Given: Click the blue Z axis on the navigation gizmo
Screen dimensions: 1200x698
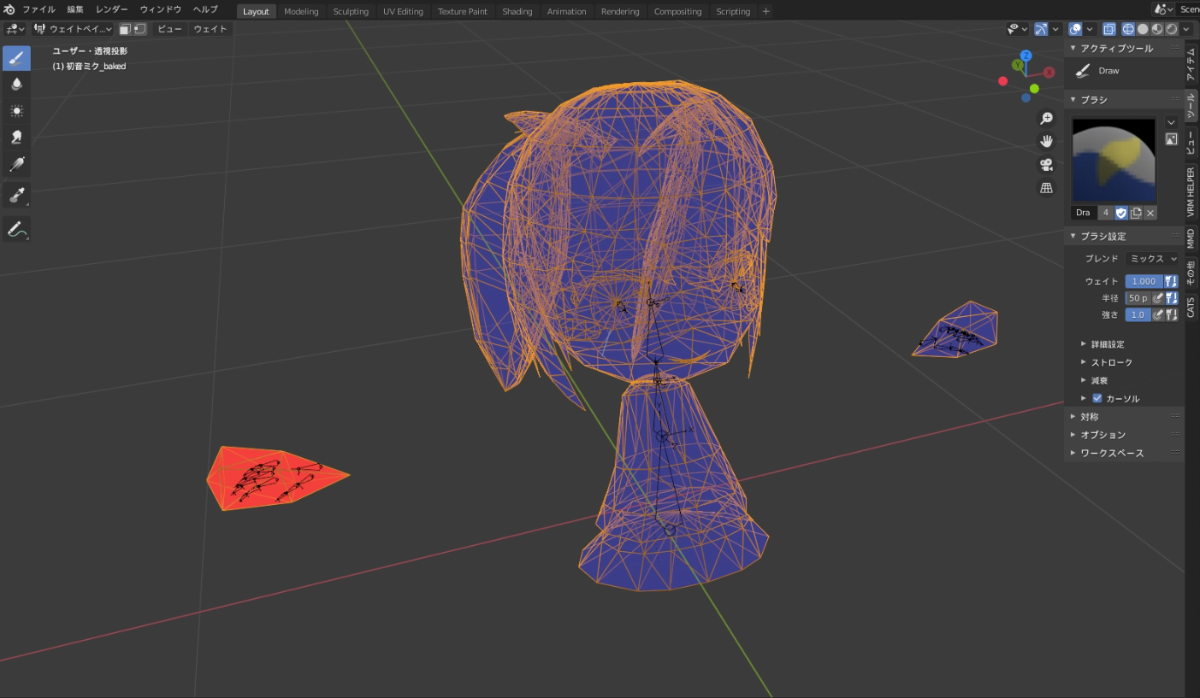Looking at the screenshot, I should (1026, 56).
